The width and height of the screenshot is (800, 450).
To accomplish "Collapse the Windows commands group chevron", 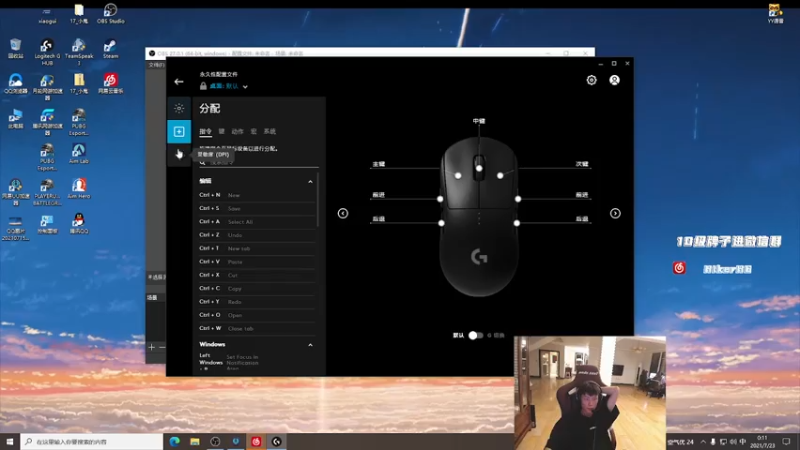I will click(x=310, y=345).
